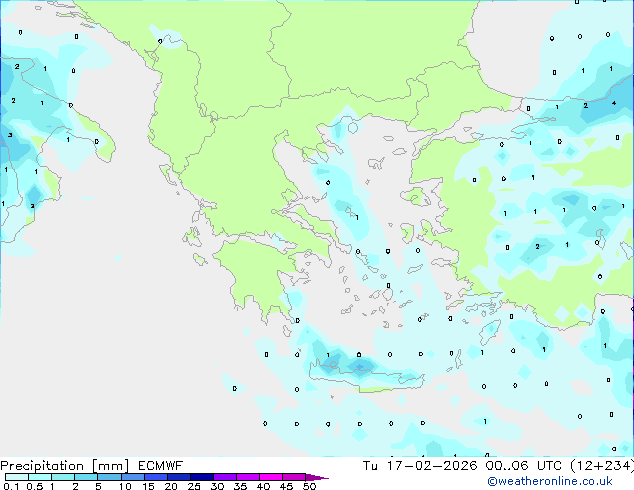Click the legend label '0.1'

pos(11,486)
